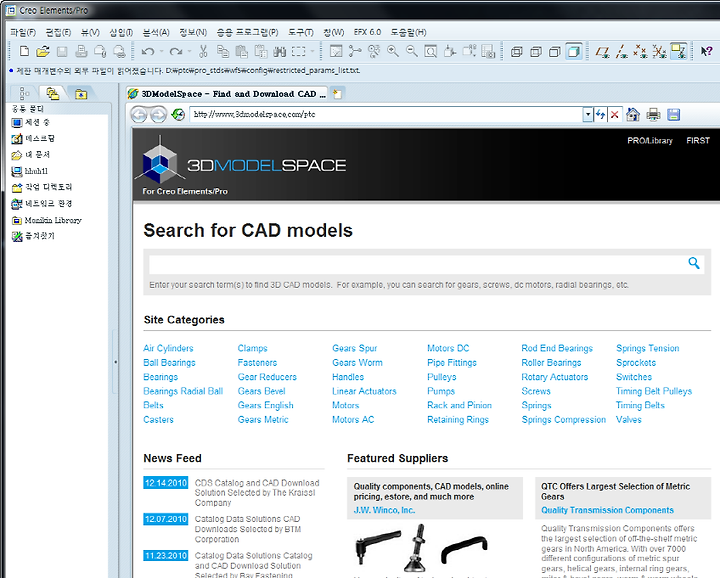Open the Air Cylinders category link
The image size is (720, 578).
coord(168,348)
